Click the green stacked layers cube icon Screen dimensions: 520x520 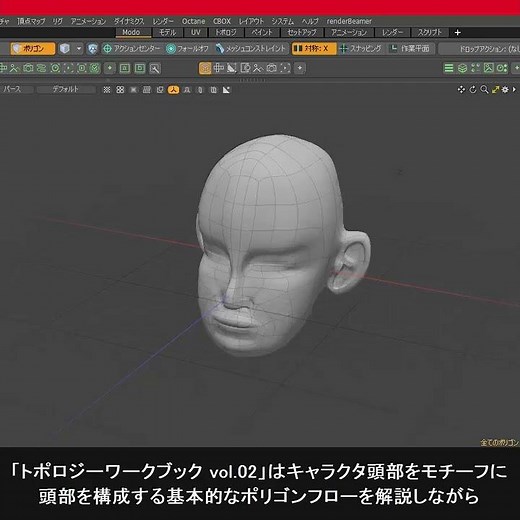coord(462,68)
